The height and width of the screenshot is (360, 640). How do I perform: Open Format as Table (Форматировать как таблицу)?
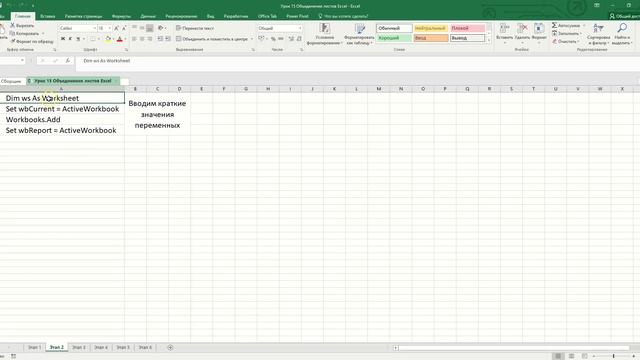pyautogui.click(x=359, y=34)
